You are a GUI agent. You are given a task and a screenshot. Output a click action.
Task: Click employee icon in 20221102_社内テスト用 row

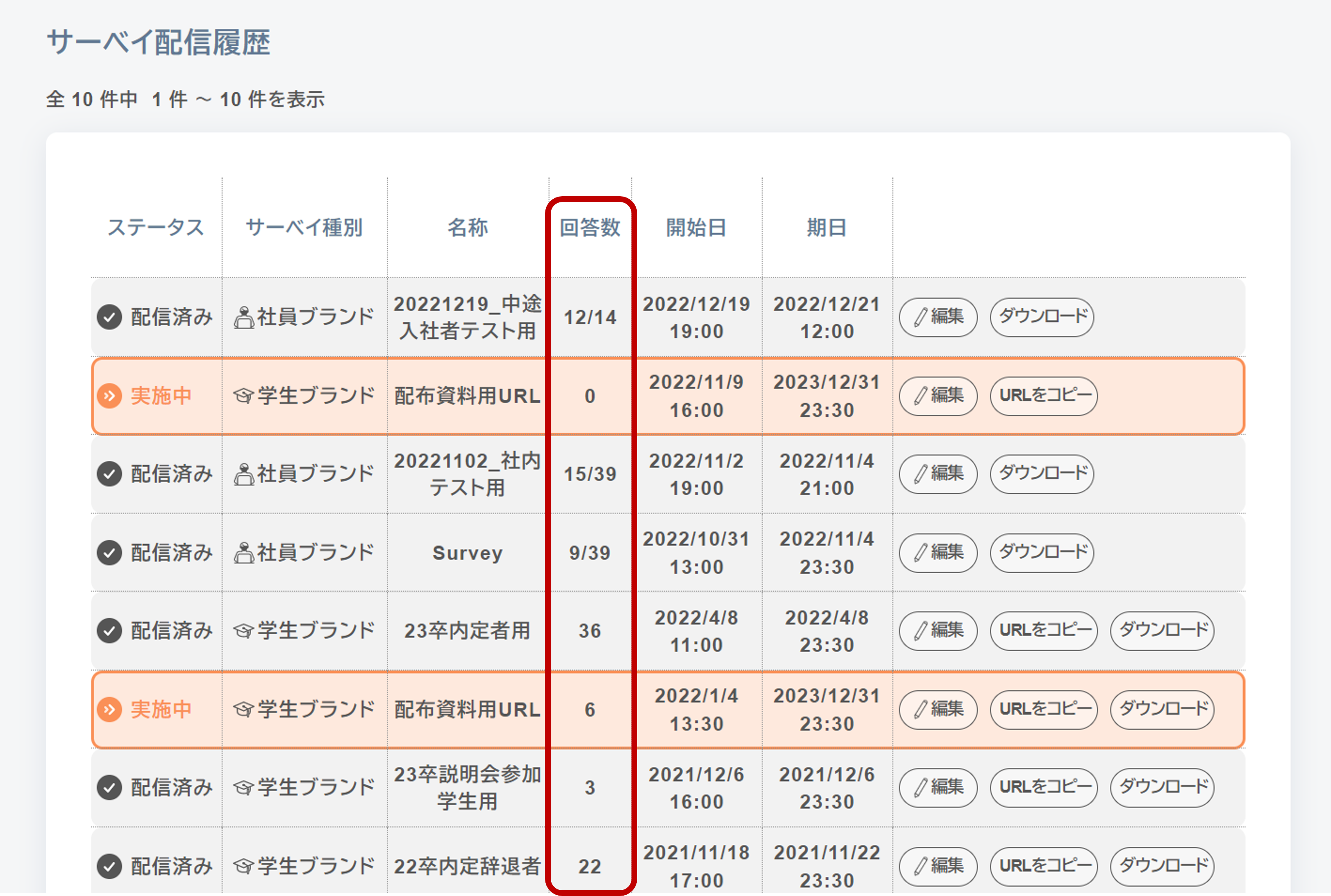[244, 474]
